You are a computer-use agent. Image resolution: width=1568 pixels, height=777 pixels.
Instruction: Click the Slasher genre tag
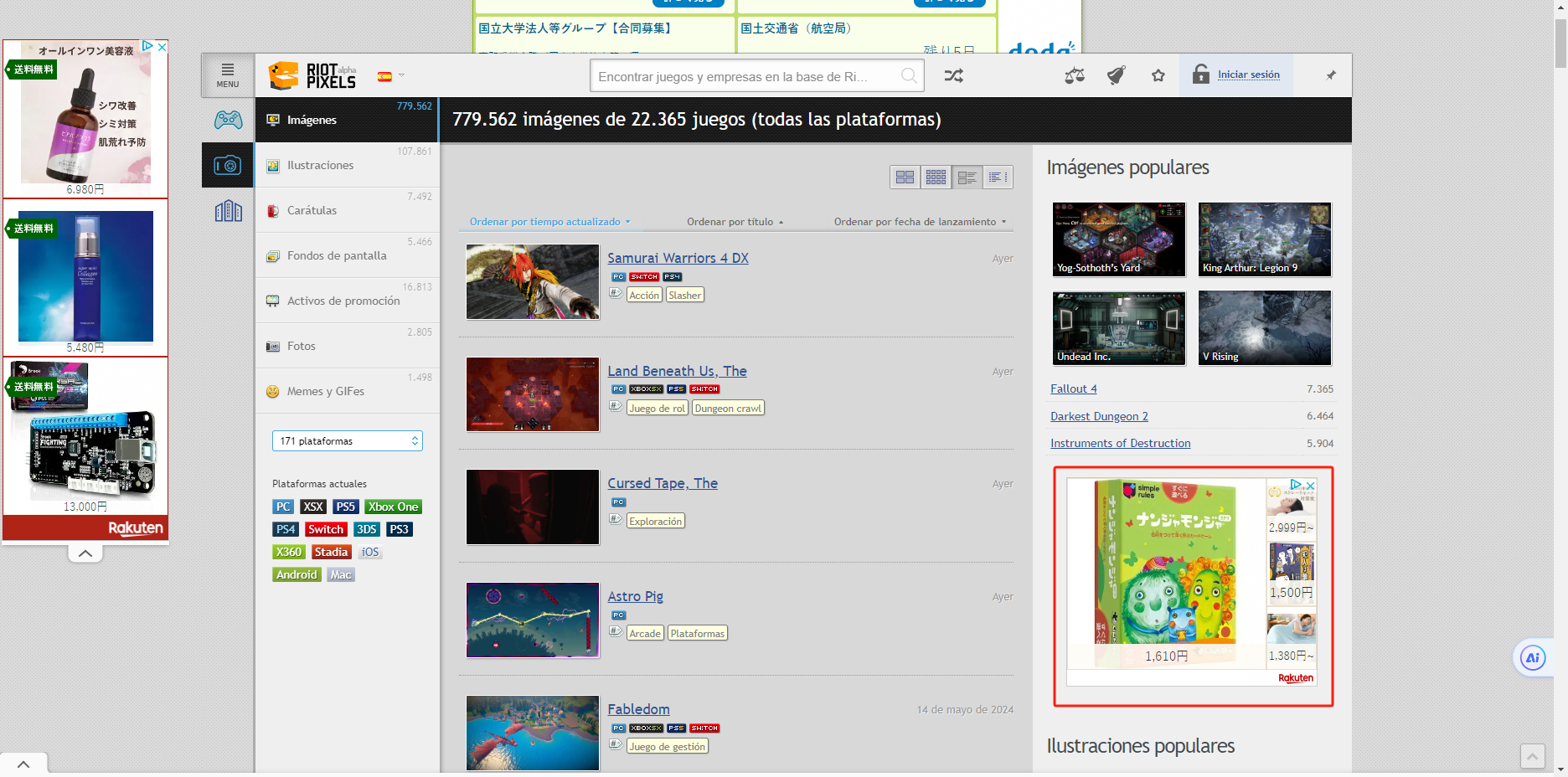click(684, 295)
